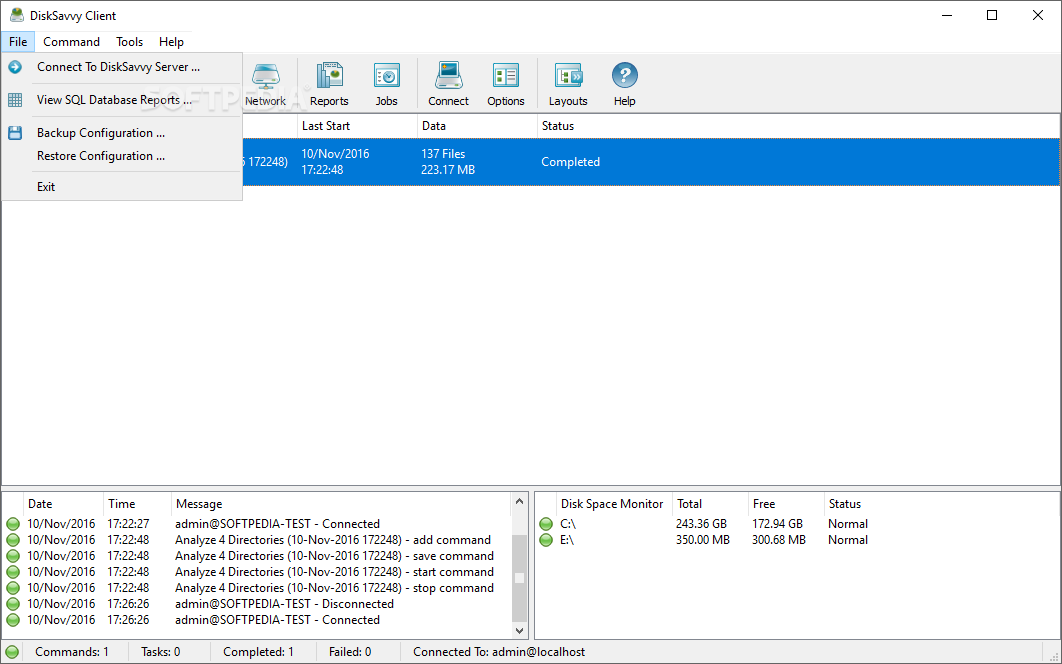Click the 172.94 GB free value

pyautogui.click(x=778, y=524)
